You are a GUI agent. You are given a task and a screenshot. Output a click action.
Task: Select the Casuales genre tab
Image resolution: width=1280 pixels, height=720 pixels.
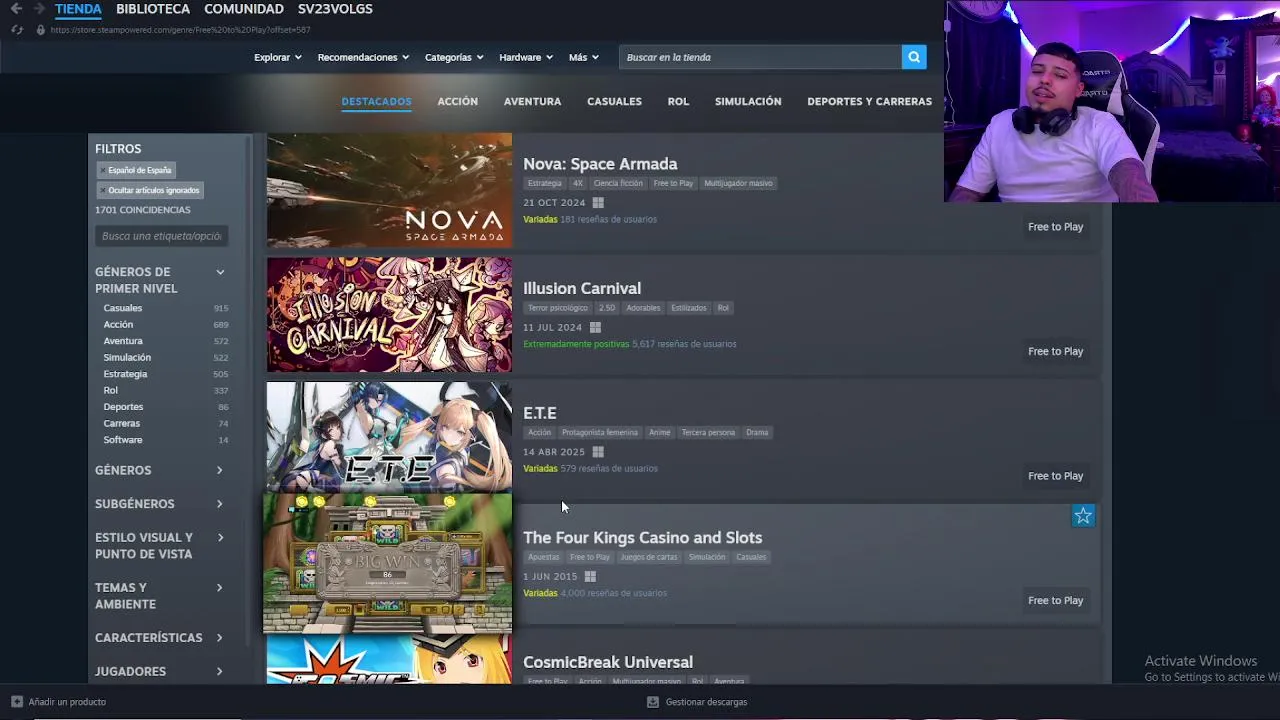[614, 101]
